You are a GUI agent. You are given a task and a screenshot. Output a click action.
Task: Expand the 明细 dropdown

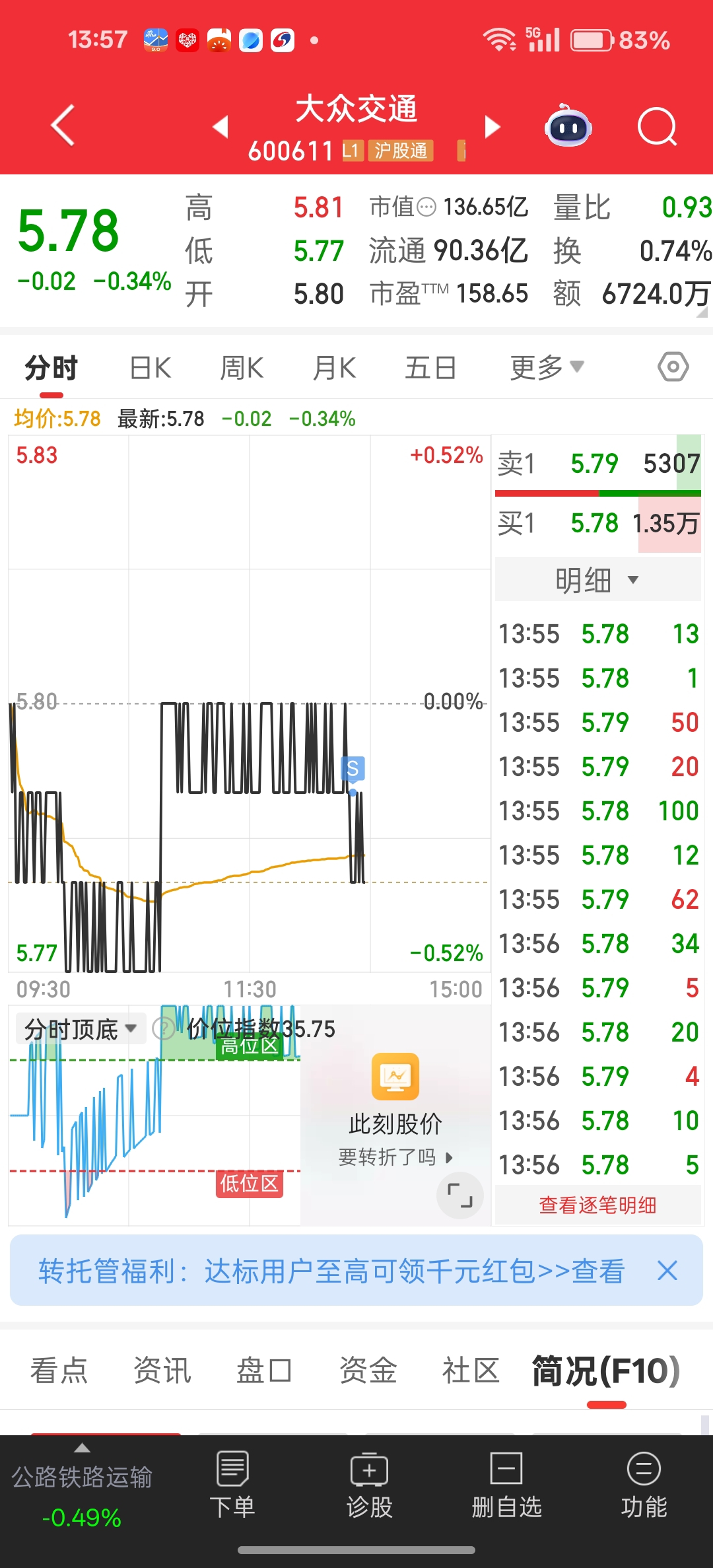[597, 580]
